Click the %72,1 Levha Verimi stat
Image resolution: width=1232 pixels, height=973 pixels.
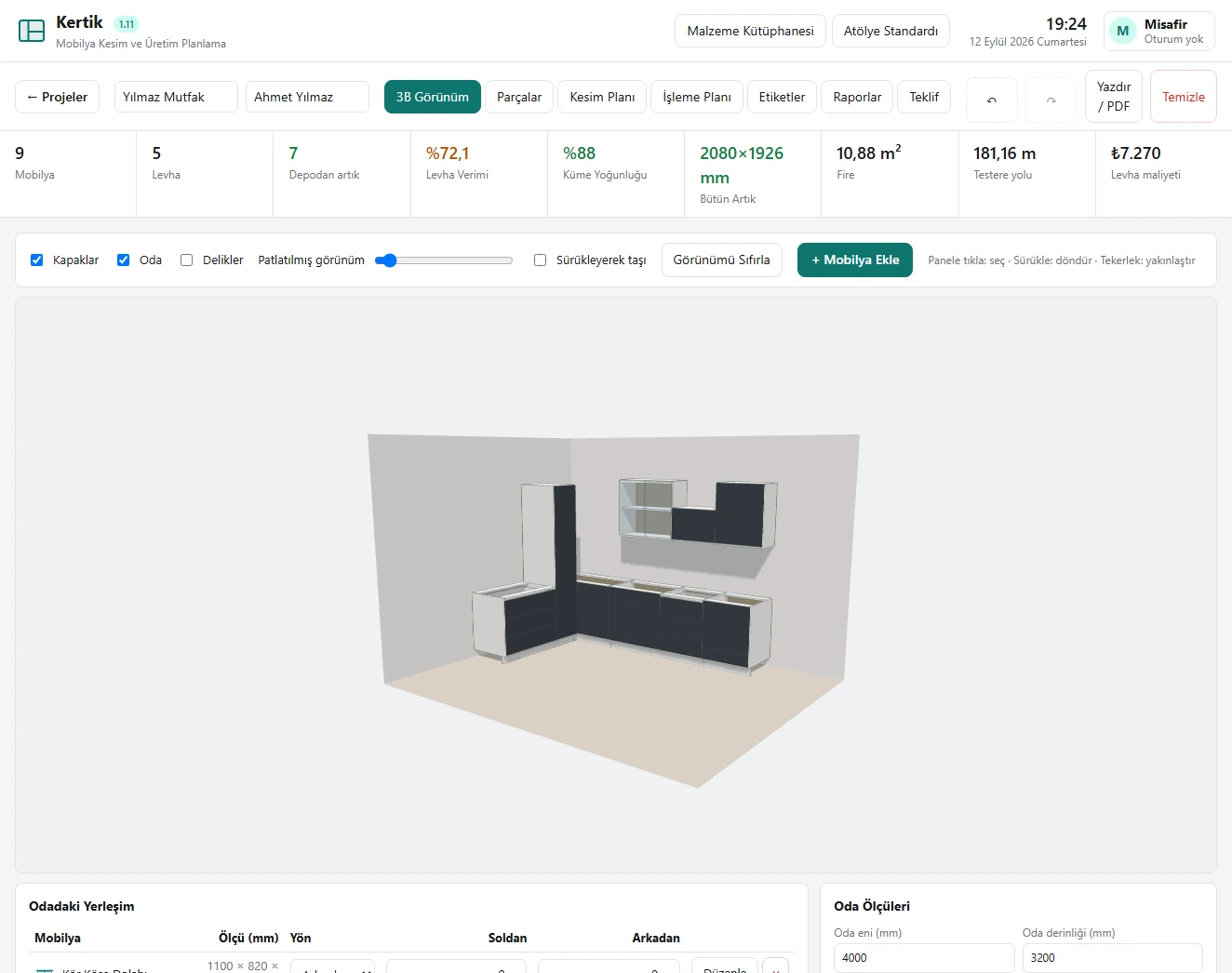click(479, 174)
